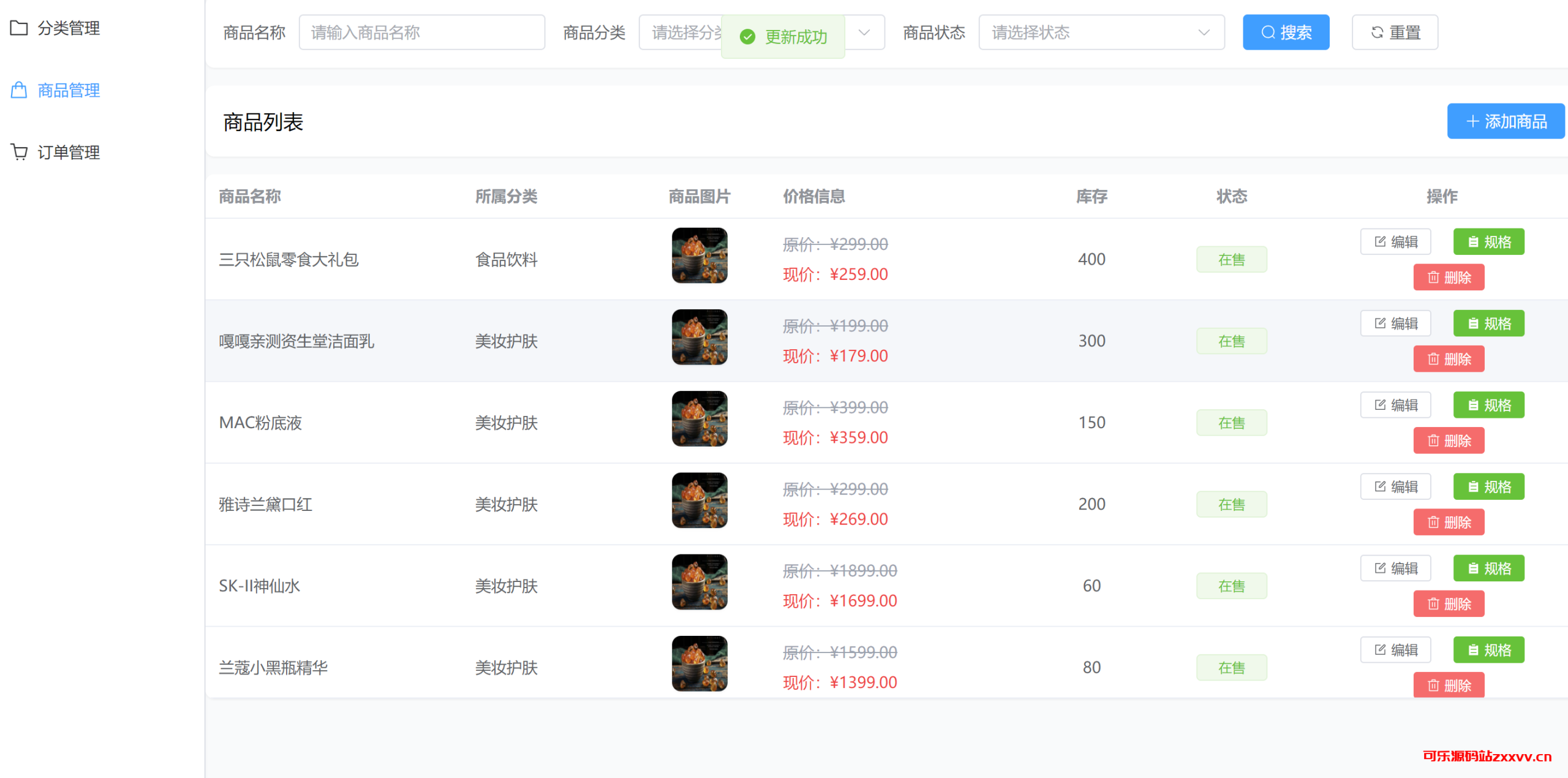This screenshot has width=1568, height=778.
Task: Click the 在售 status tag for 雅诗兰黛口红
Action: [x=1231, y=504]
